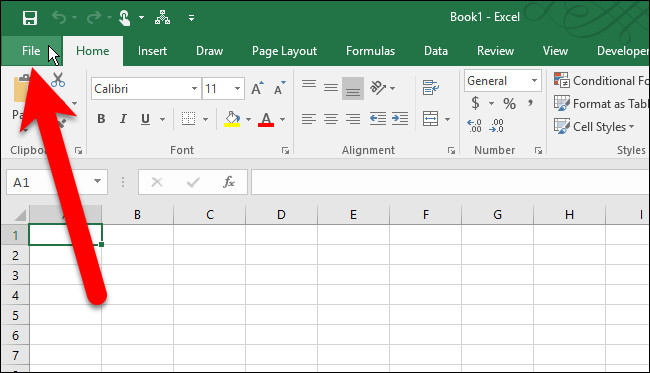
Task: Expand the Name Box dropdown arrow
Action: tap(97, 182)
